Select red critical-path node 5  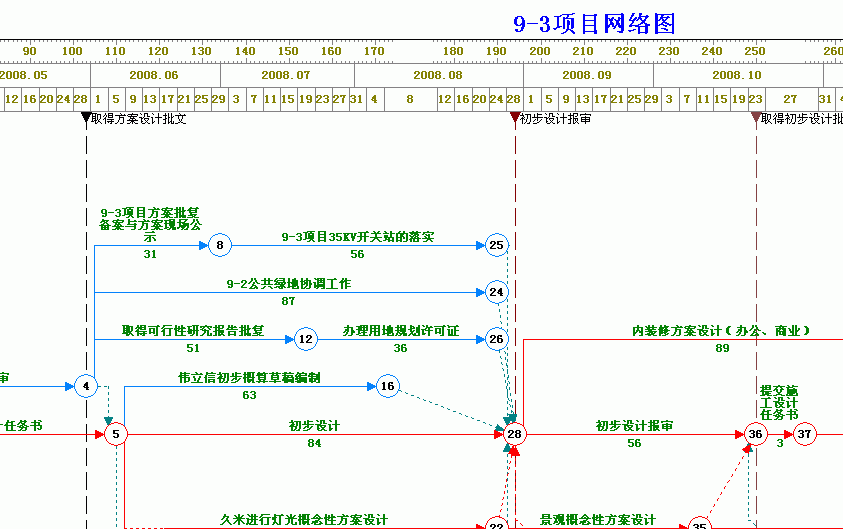[116, 434]
